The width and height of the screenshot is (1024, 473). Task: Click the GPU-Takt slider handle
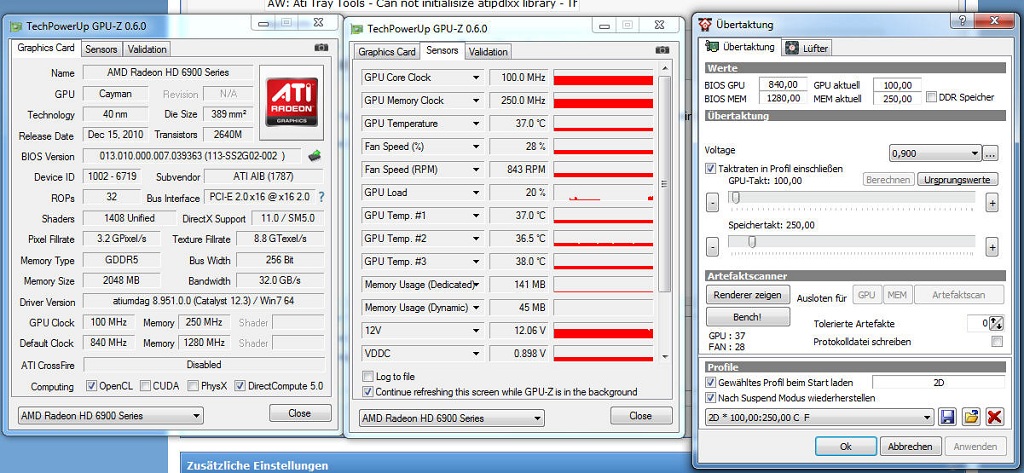tap(736, 198)
